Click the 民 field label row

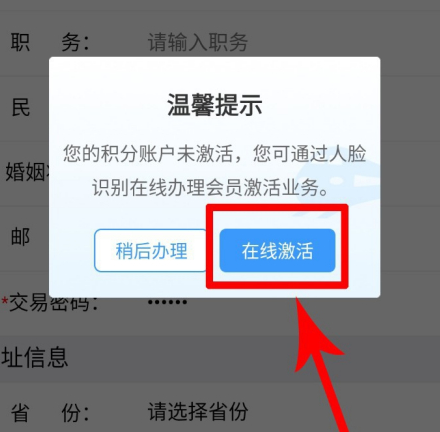21,108
